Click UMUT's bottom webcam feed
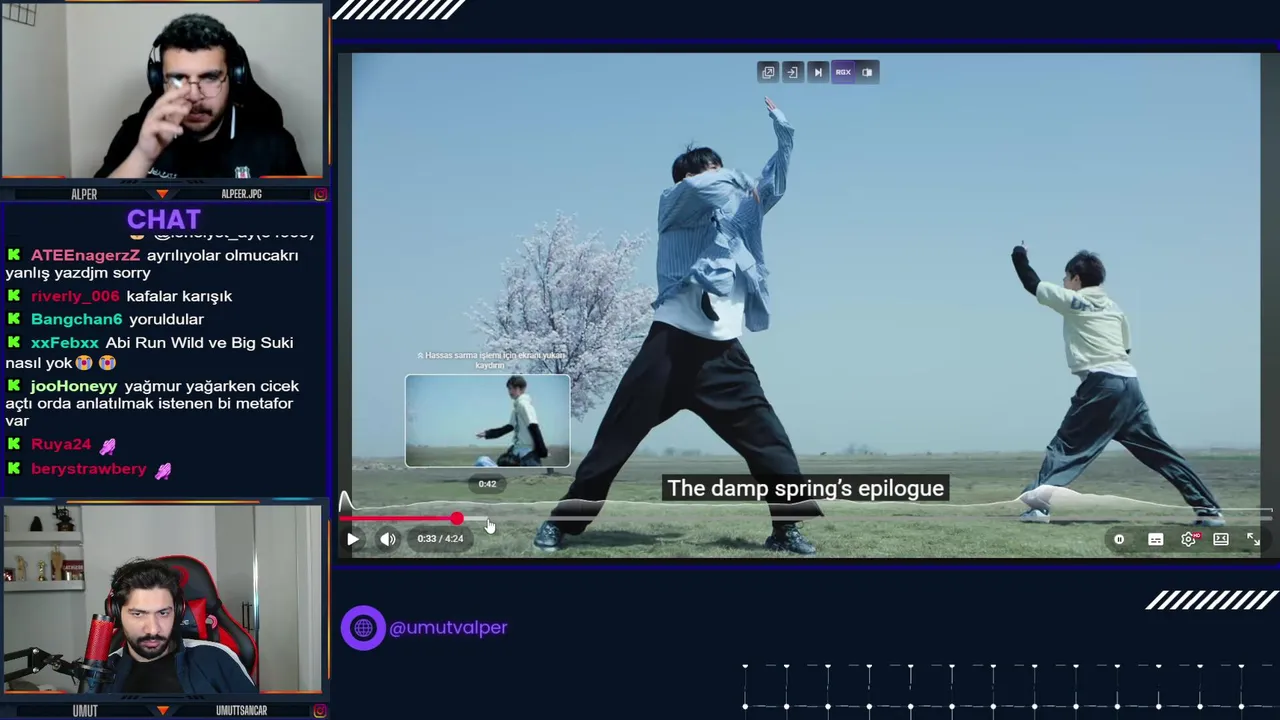This screenshot has height=720, width=1280. point(162,599)
